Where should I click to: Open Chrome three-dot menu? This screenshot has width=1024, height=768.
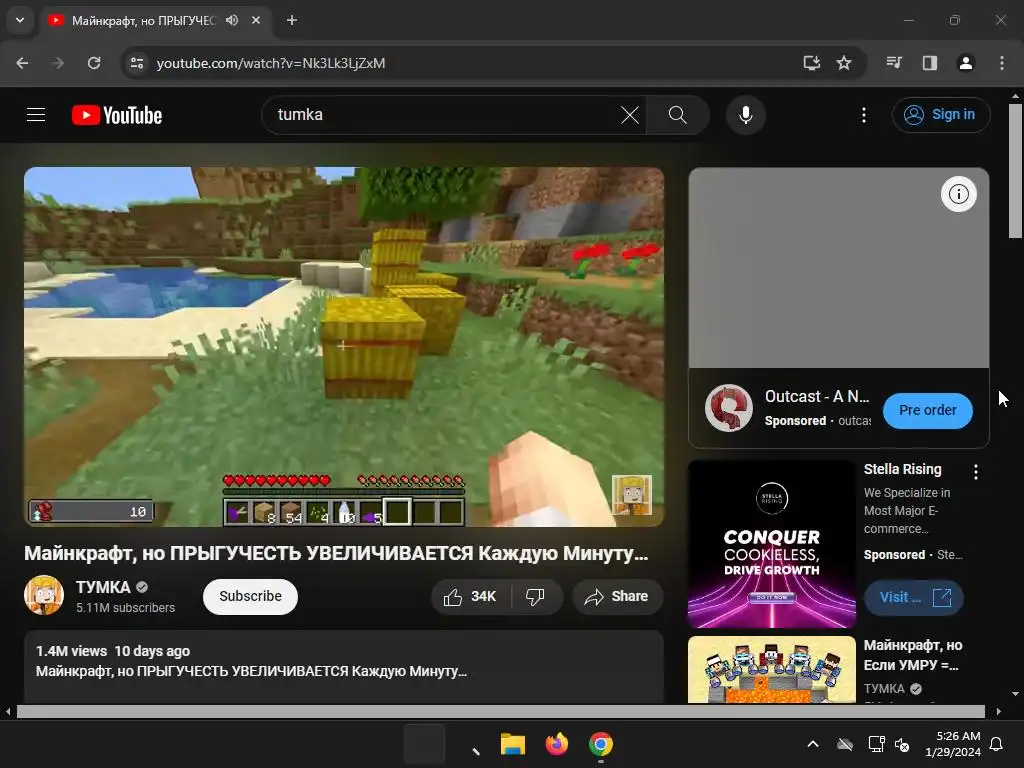point(1002,63)
